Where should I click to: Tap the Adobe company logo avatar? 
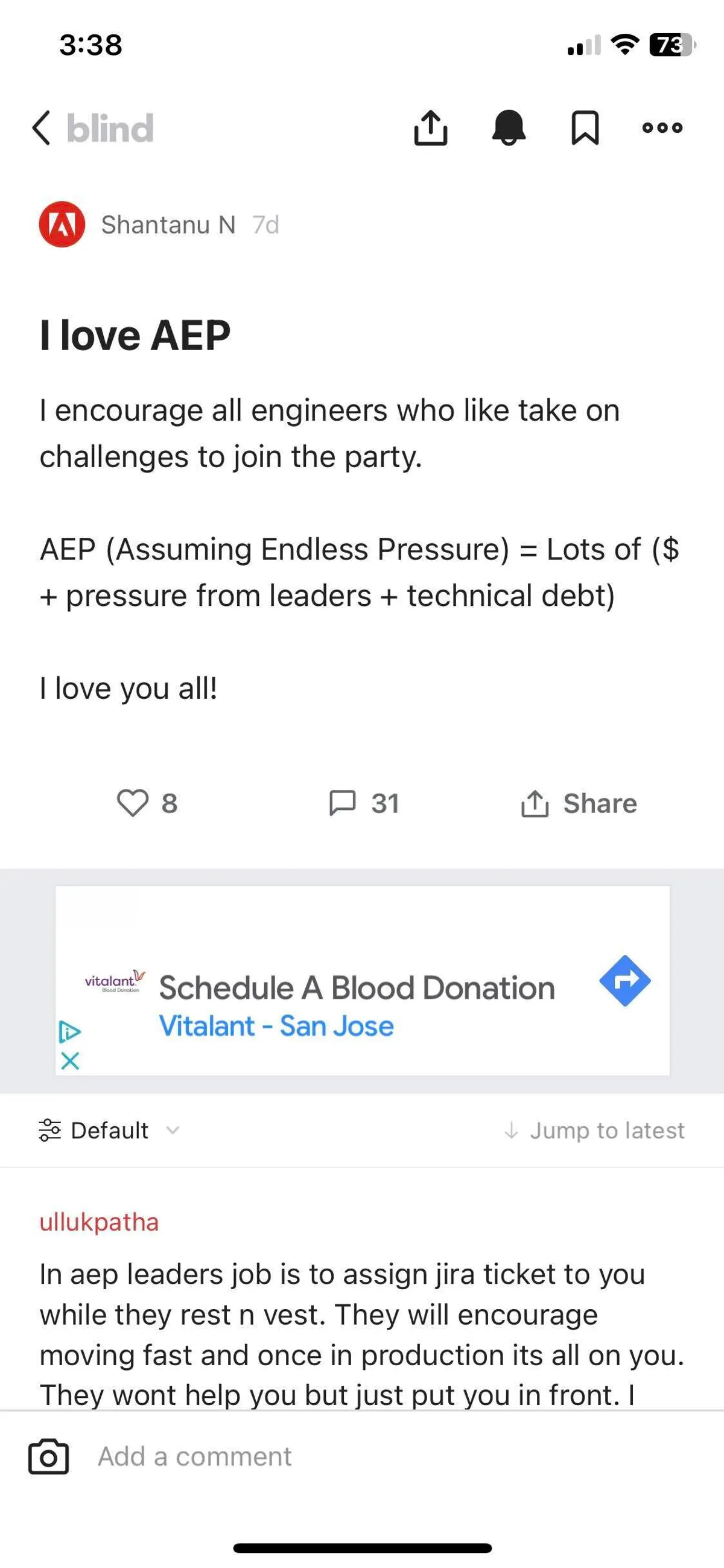(62, 225)
